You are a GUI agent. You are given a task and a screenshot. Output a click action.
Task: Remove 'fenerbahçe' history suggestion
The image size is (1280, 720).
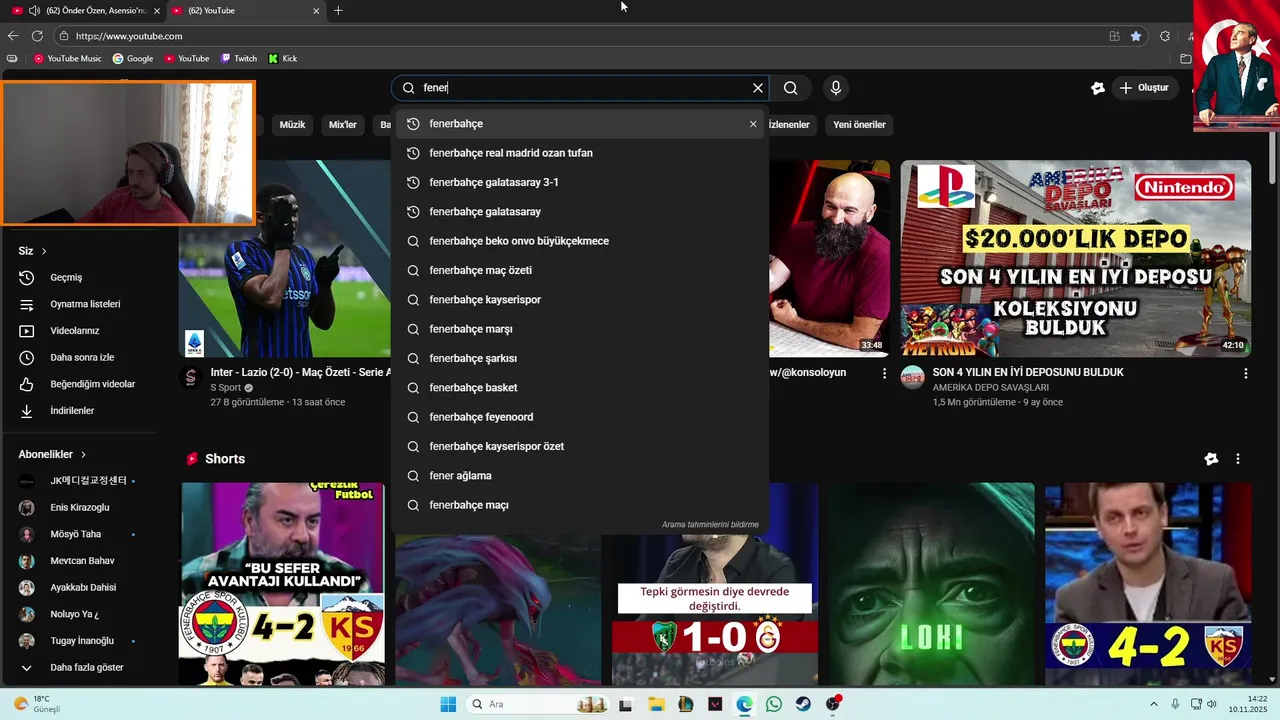point(753,124)
